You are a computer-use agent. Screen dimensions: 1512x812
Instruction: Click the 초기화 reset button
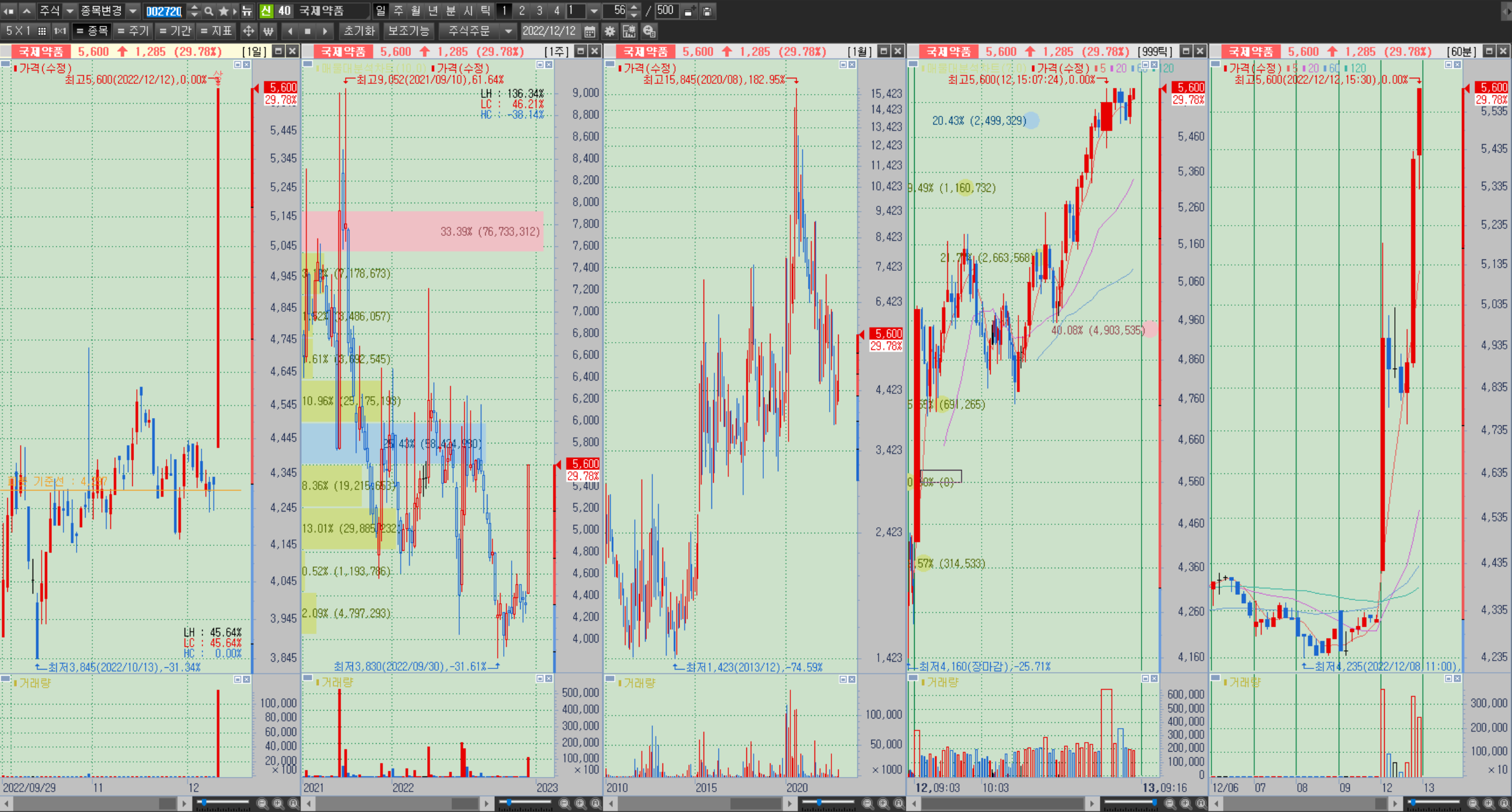[359, 31]
